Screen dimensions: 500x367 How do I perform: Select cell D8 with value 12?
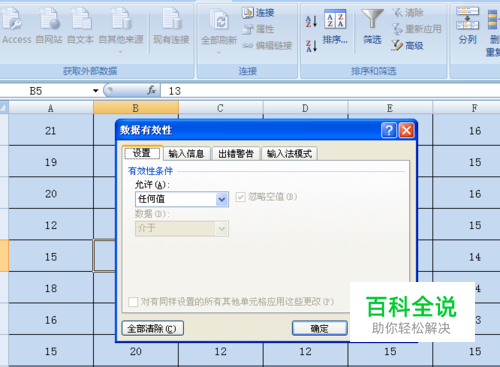(x=305, y=351)
